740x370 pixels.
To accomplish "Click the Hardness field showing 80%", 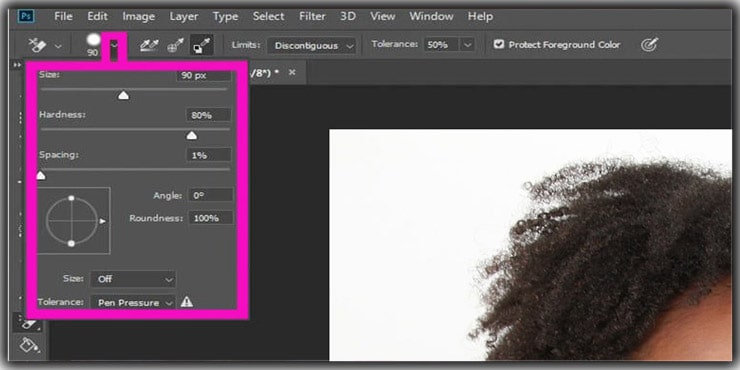I will tap(209, 115).
